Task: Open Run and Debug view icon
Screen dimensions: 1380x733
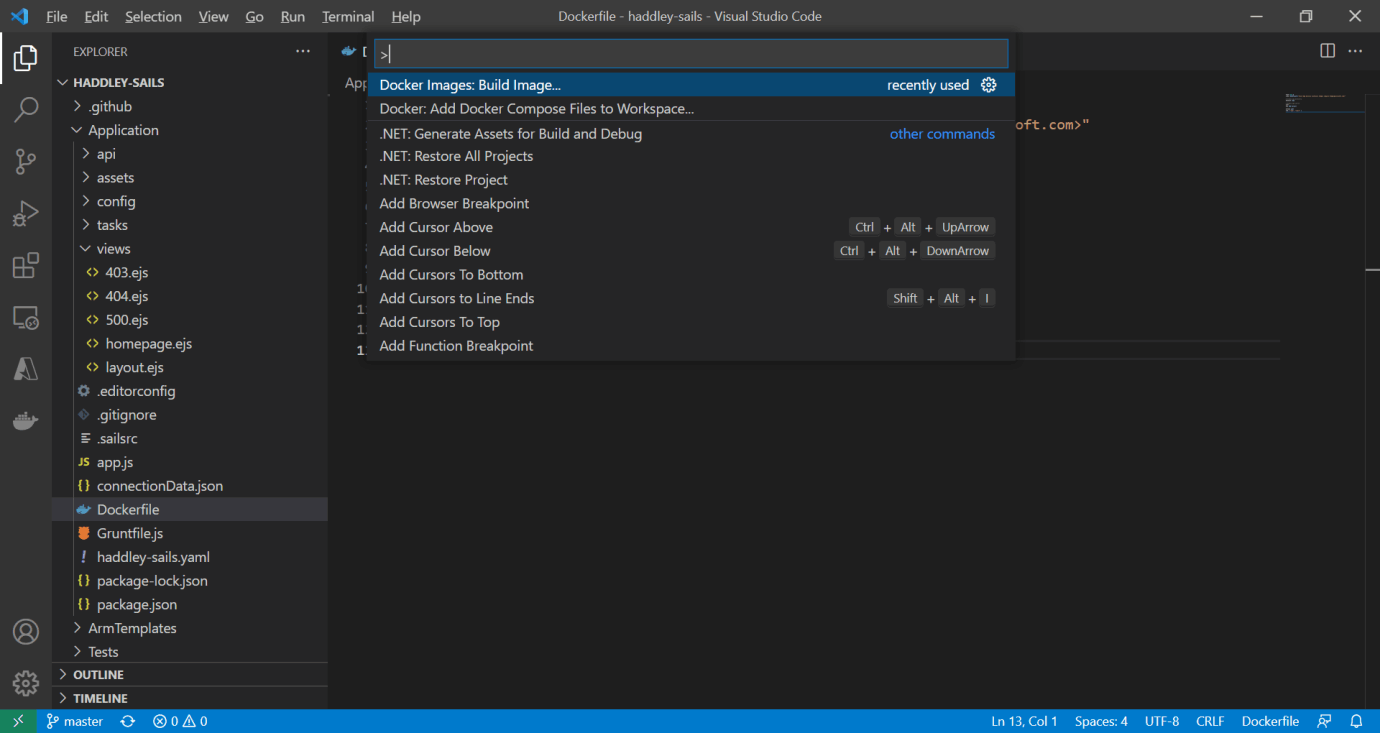Action: (x=26, y=213)
